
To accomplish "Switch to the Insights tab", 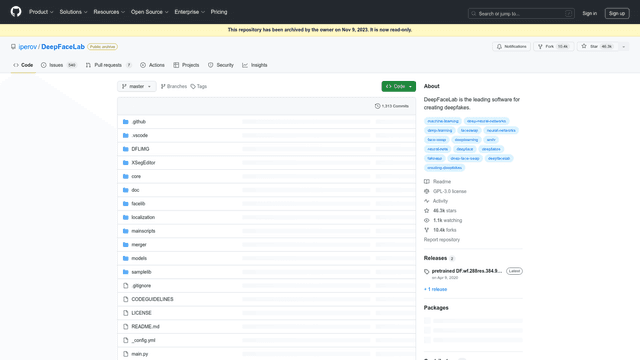I will [255, 65].
